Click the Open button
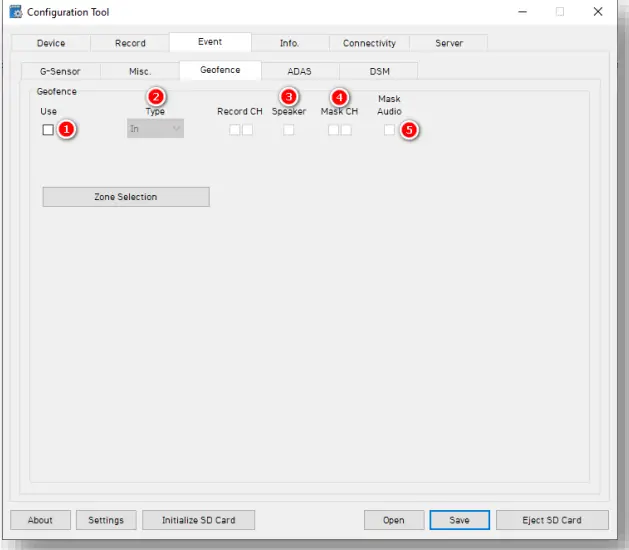 pyautogui.click(x=394, y=520)
